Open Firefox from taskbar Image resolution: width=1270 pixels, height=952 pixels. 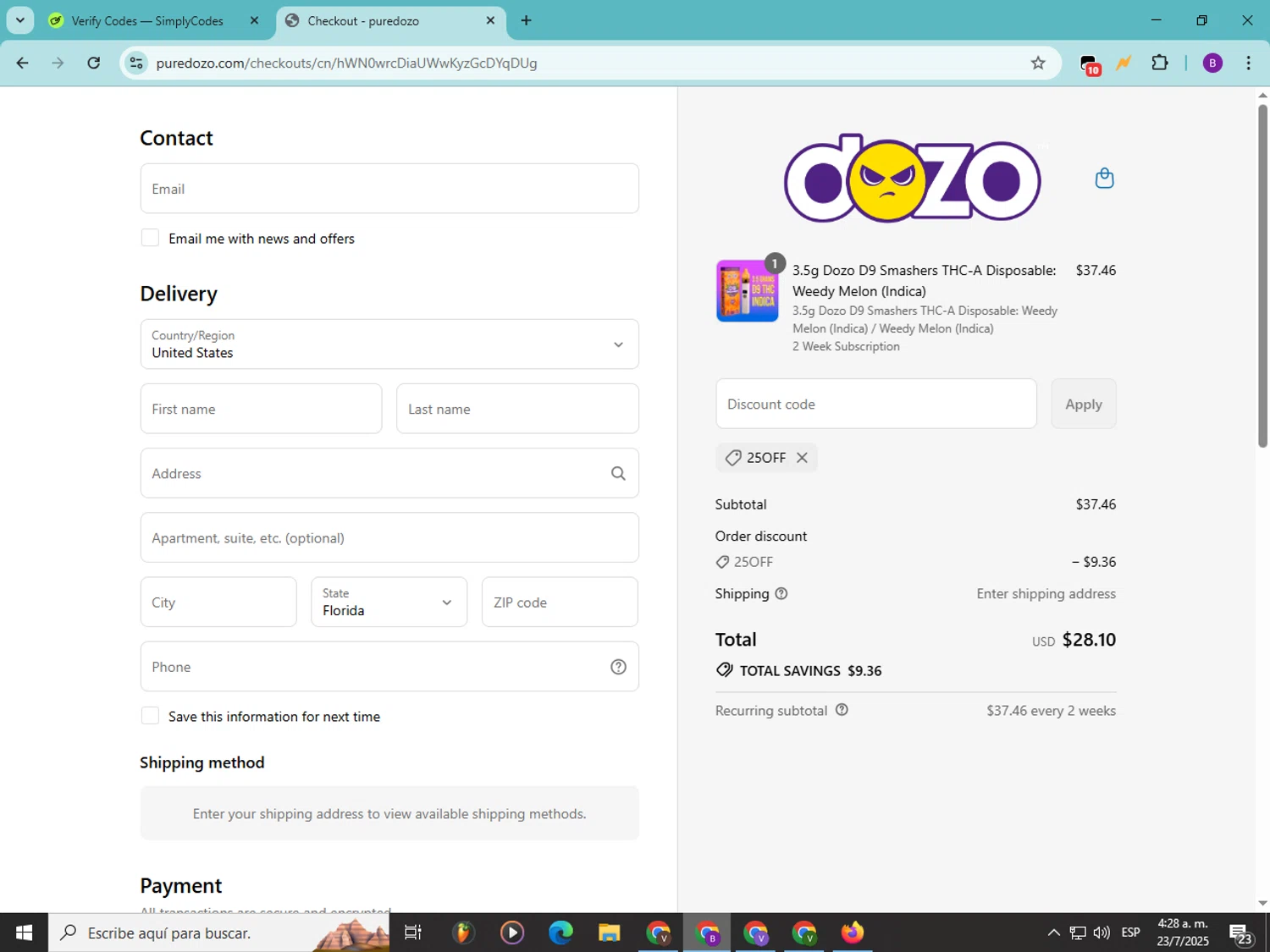point(853,933)
